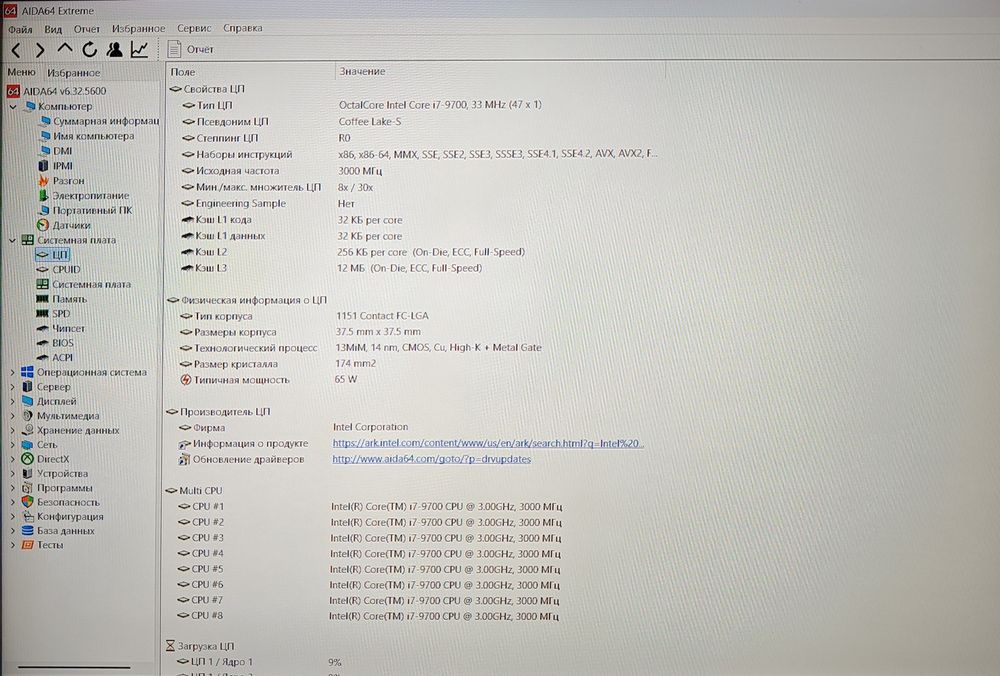Click the CPUID chip icon
Image resolution: width=1000 pixels, height=676 pixels.
coord(43,270)
